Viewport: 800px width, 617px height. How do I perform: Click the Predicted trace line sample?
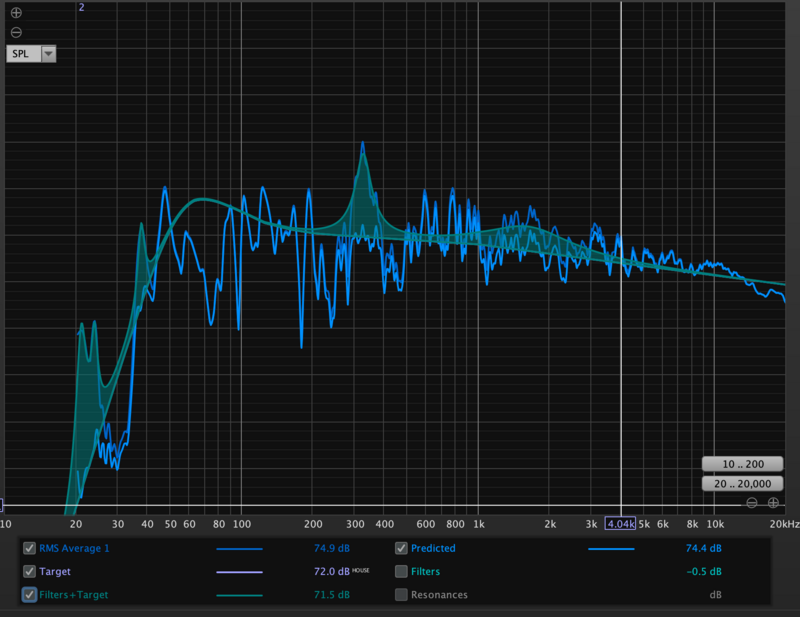611,549
